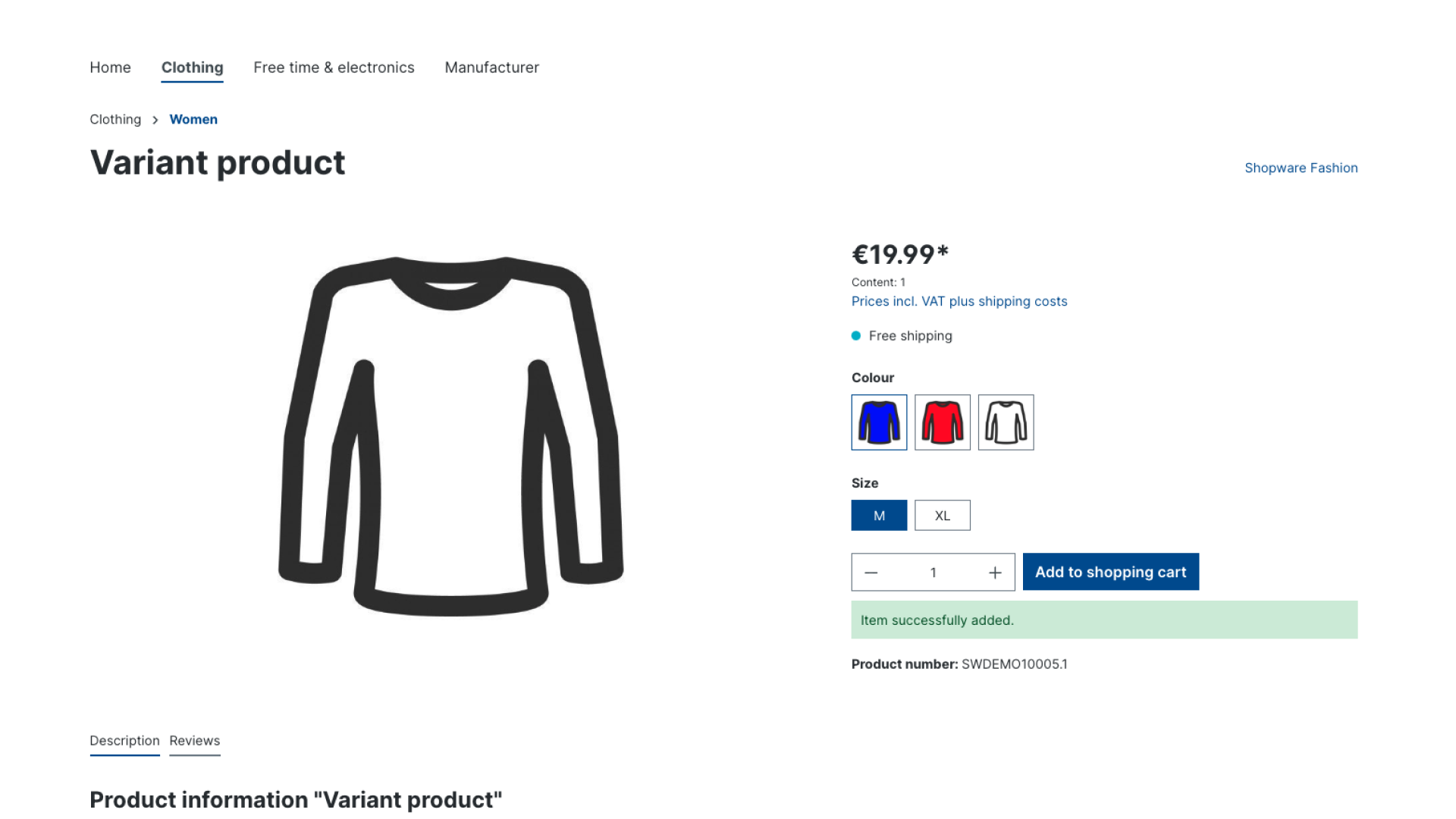Click the increment quantity button
The width and height of the screenshot is (1456, 819).
(995, 572)
